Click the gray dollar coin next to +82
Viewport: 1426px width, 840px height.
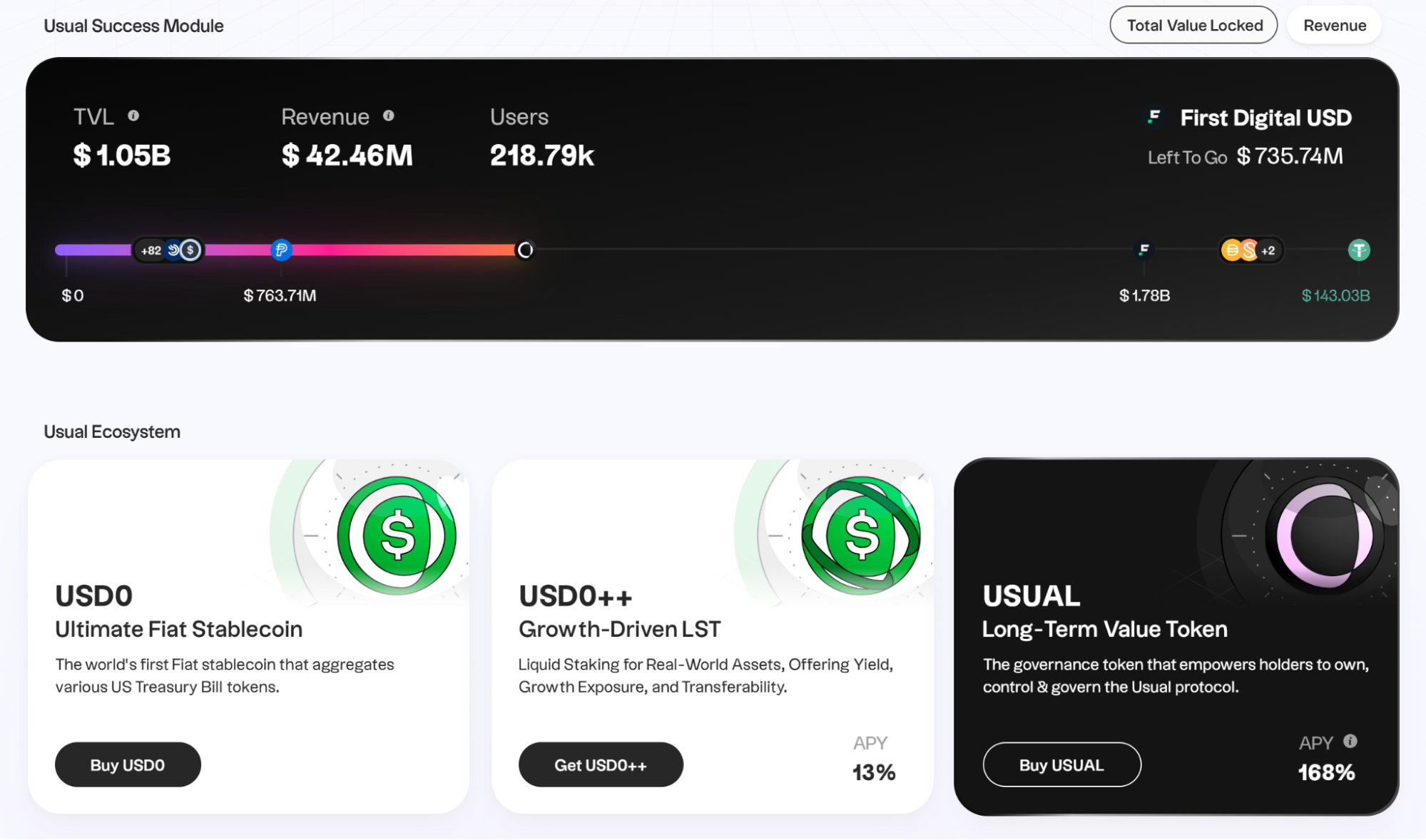tap(190, 250)
